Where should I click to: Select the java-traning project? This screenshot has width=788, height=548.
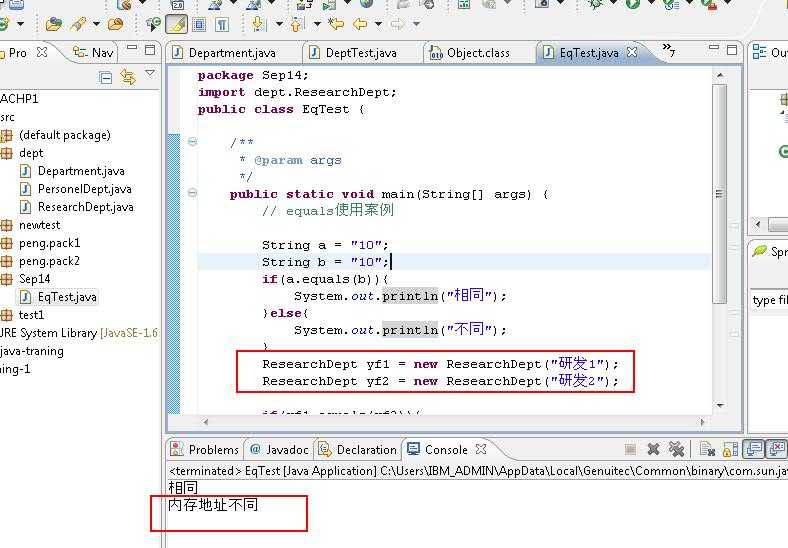coord(32,351)
